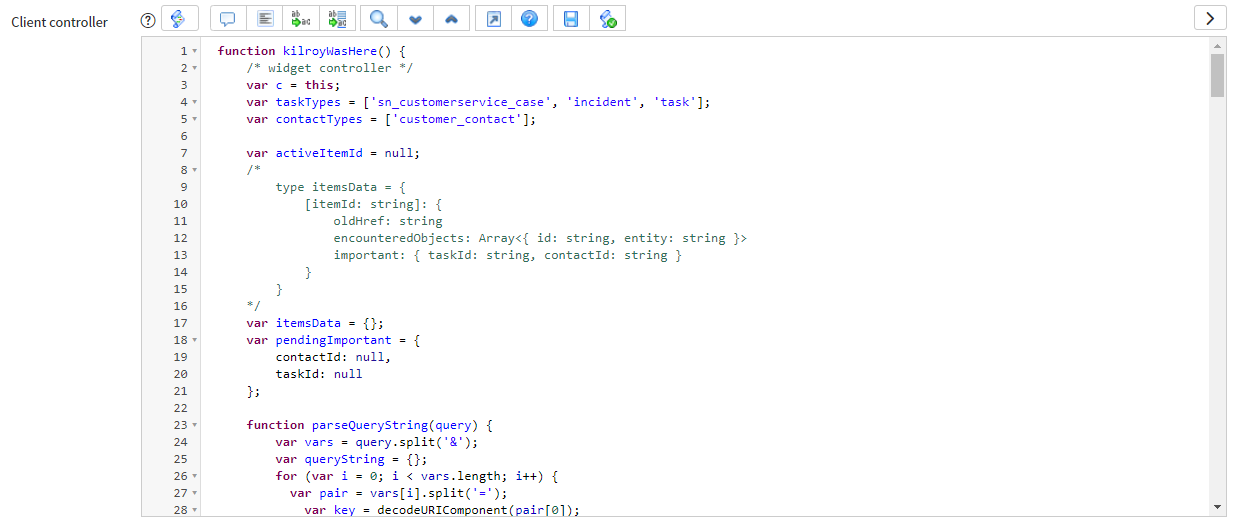This screenshot has width=1243, height=525.
Task: Click the editor scrollbar up arrow
Action: coord(1217,46)
